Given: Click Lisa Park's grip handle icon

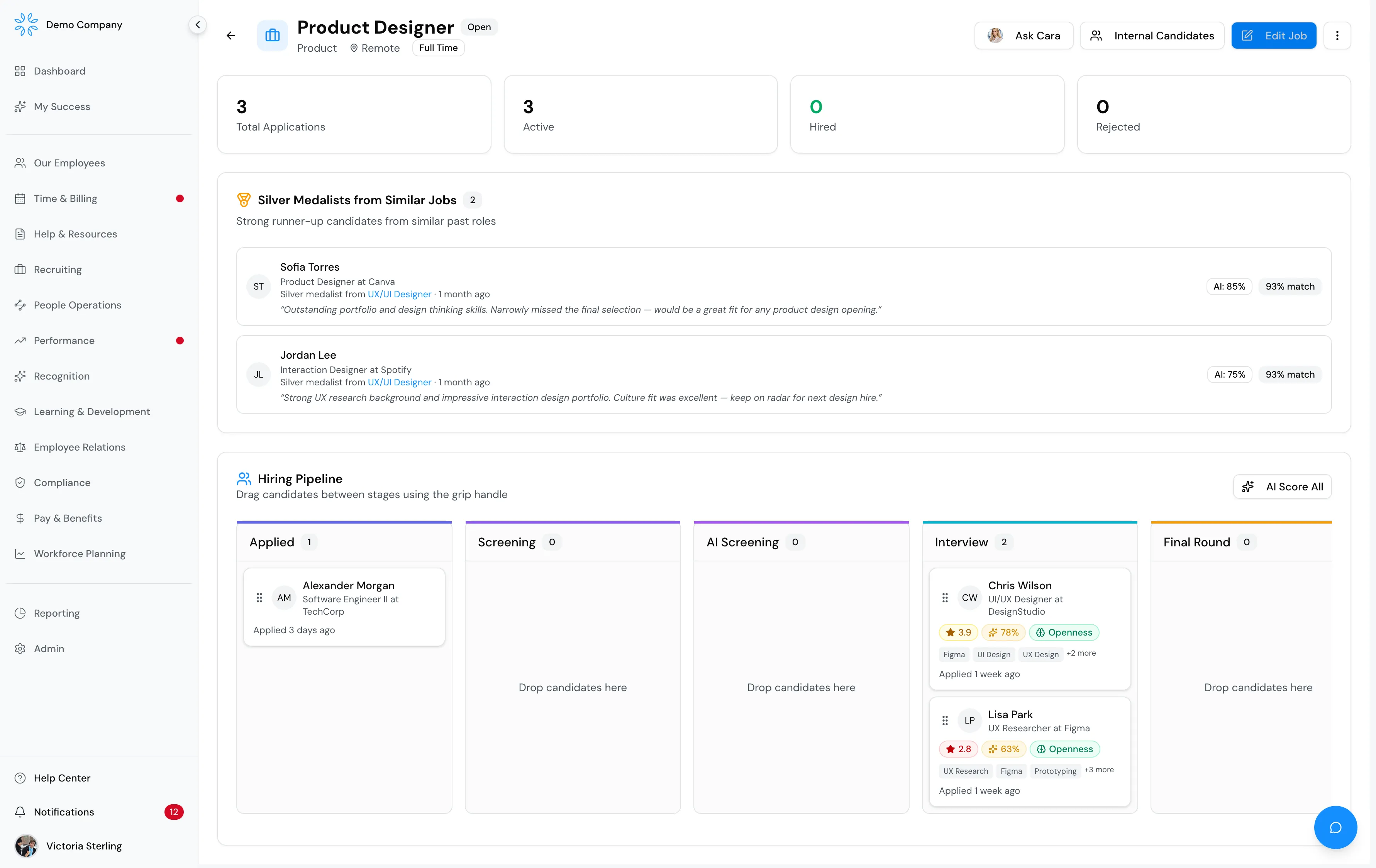Looking at the screenshot, I should [x=945, y=720].
